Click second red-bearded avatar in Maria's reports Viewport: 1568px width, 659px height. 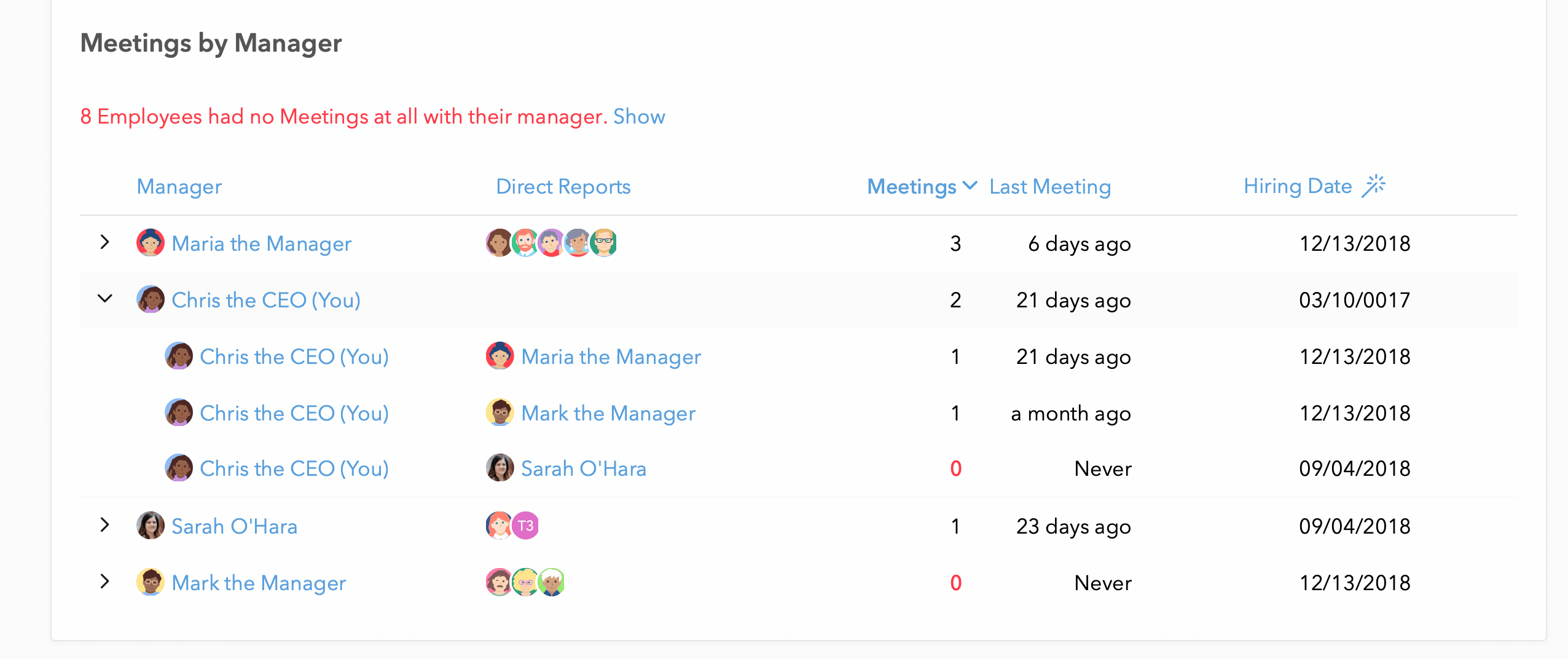525,242
